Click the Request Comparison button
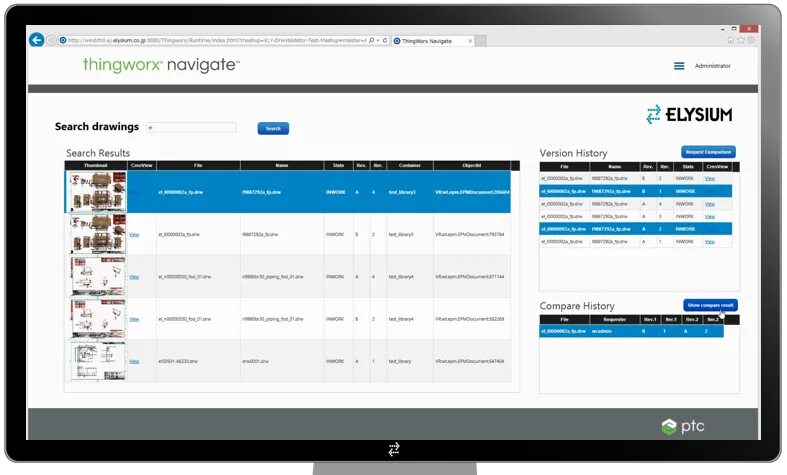 [x=708, y=152]
